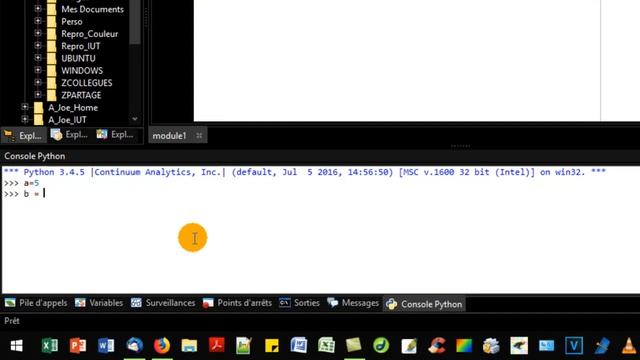Open the Sorties tab

point(299,303)
